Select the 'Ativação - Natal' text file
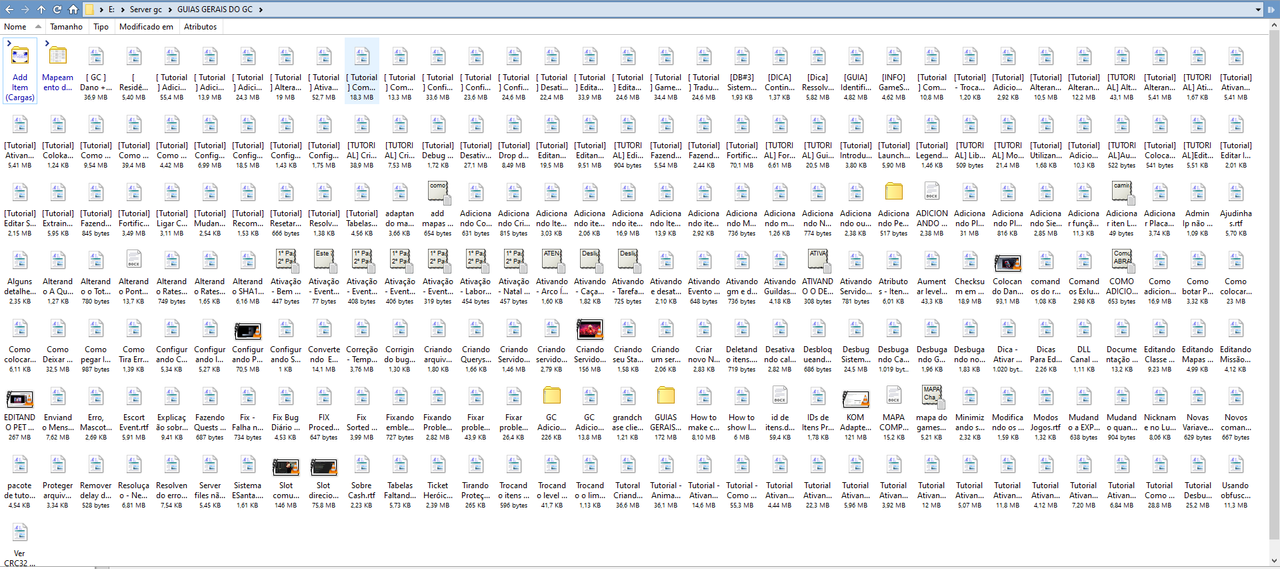Viewport: 1280px width, 569px height. pos(514,274)
